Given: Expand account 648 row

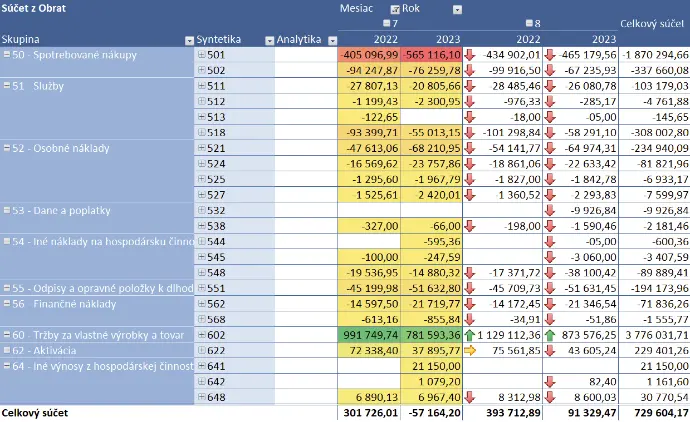Looking at the screenshot, I should (202, 397).
